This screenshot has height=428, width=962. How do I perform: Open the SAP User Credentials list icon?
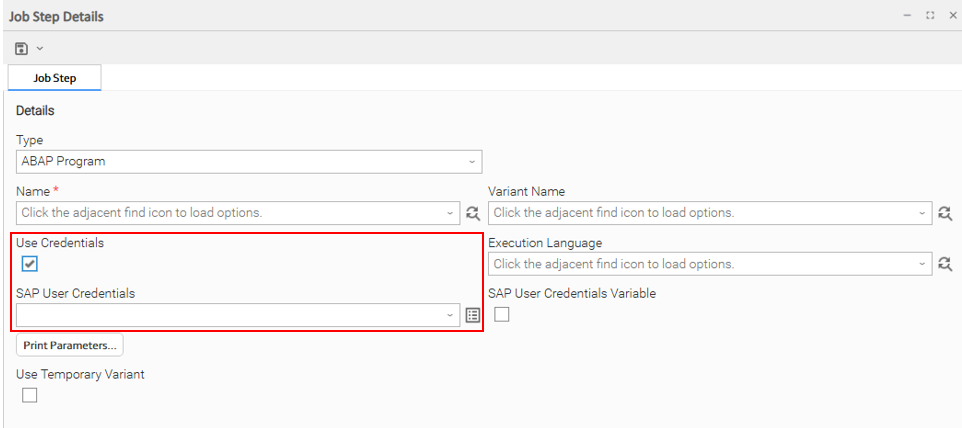pos(473,315)
